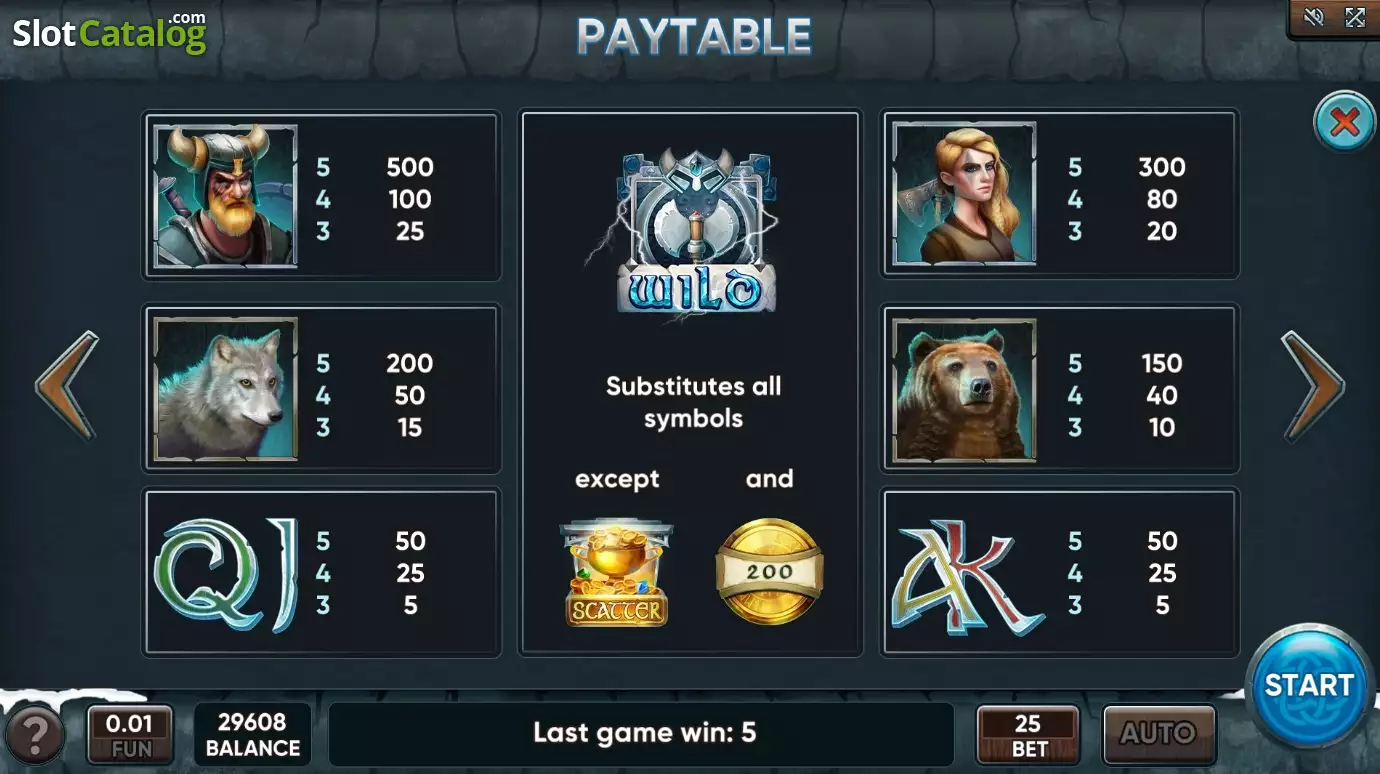Toggle AUTO spin button
The image size is (1380, 774).
tap(1159, 734)
